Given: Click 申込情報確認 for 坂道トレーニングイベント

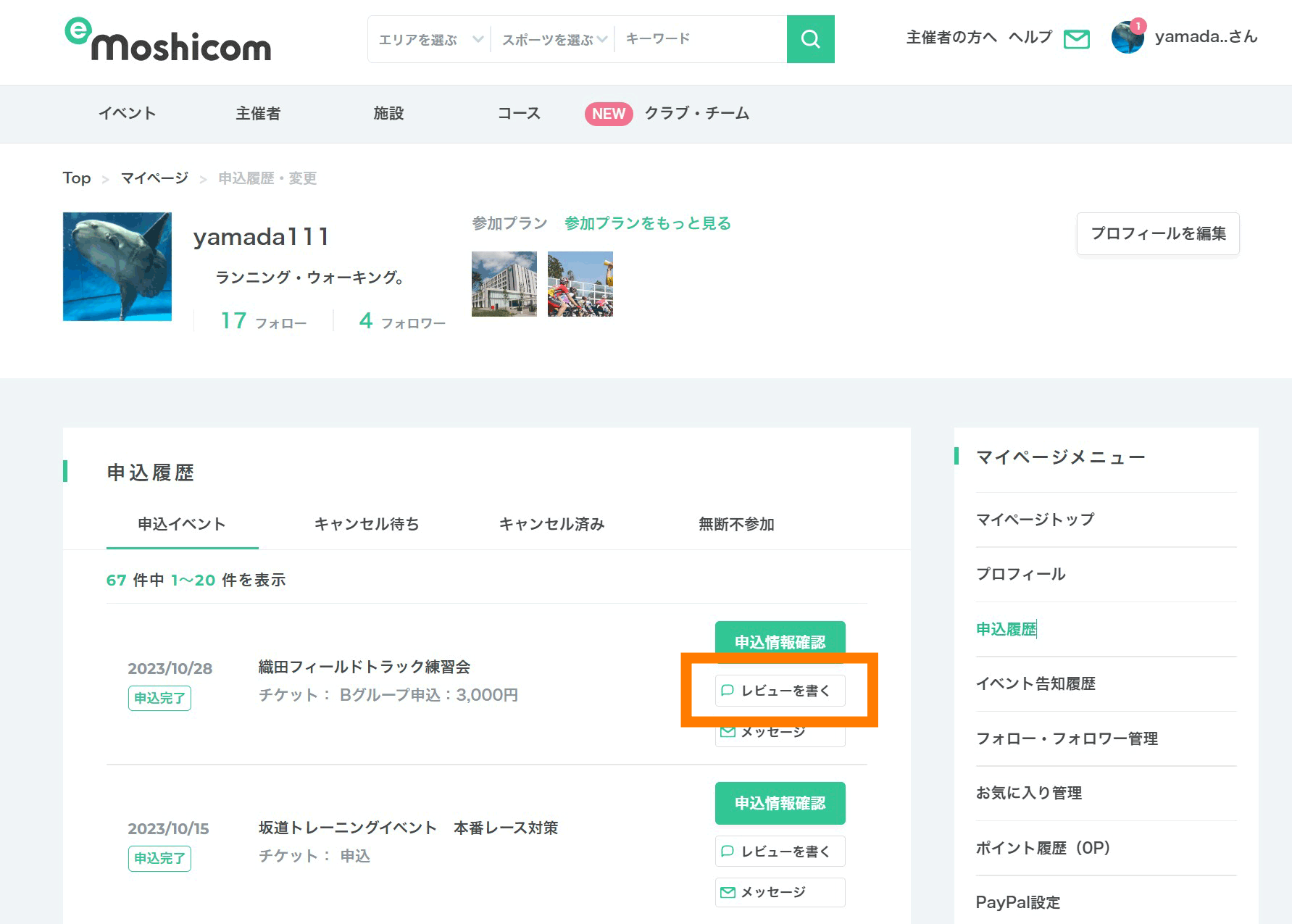Looking at the screenshot, I should [780, 803].
